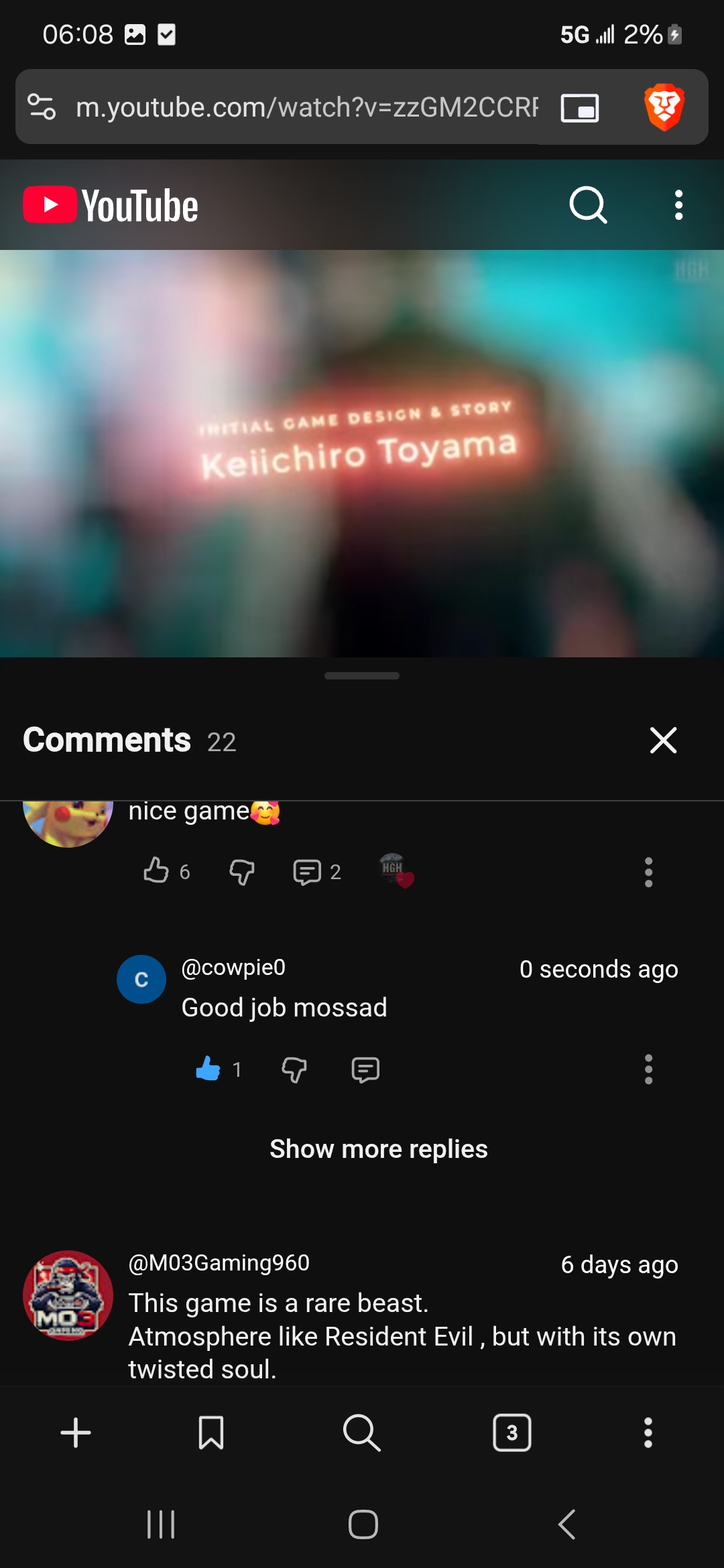Tap the comments panel drag handle
Image resolution: width=724 pixels, height=1568 pixels.
pos(362,675)
